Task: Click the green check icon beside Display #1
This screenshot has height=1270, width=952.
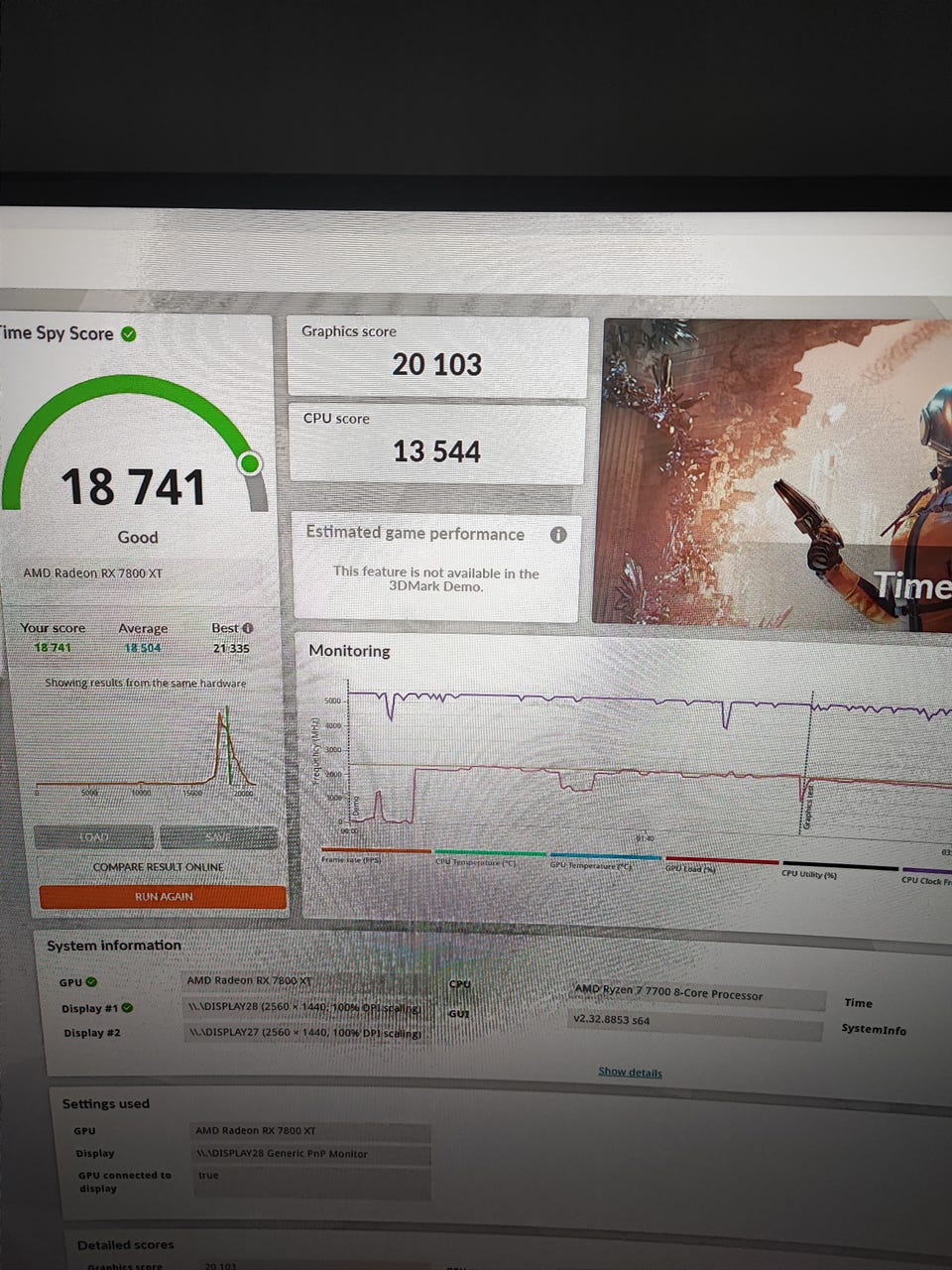Action: pyautogui.click(x=127, y=1008)
